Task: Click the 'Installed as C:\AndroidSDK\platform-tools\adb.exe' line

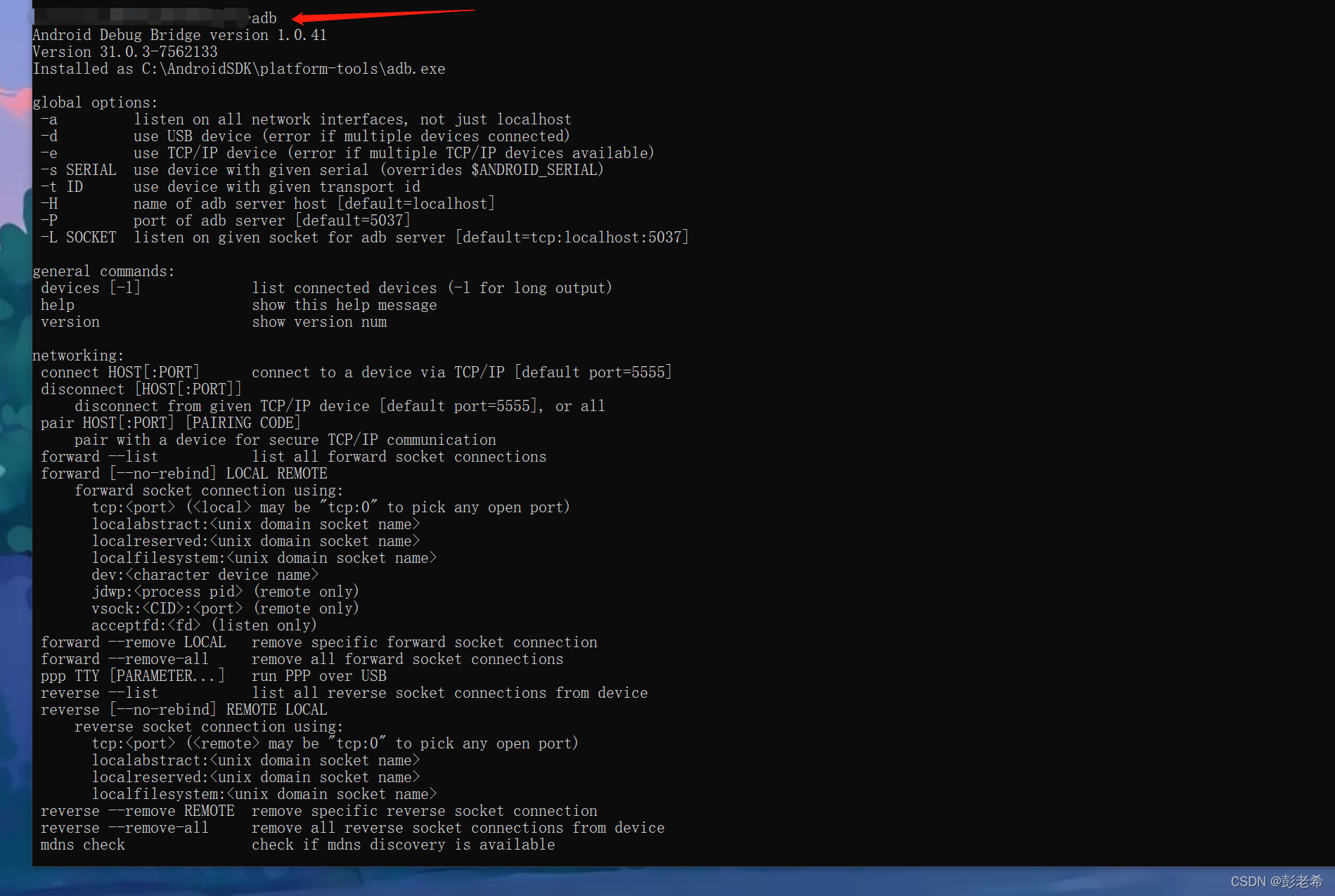Action: pos(239,69)
